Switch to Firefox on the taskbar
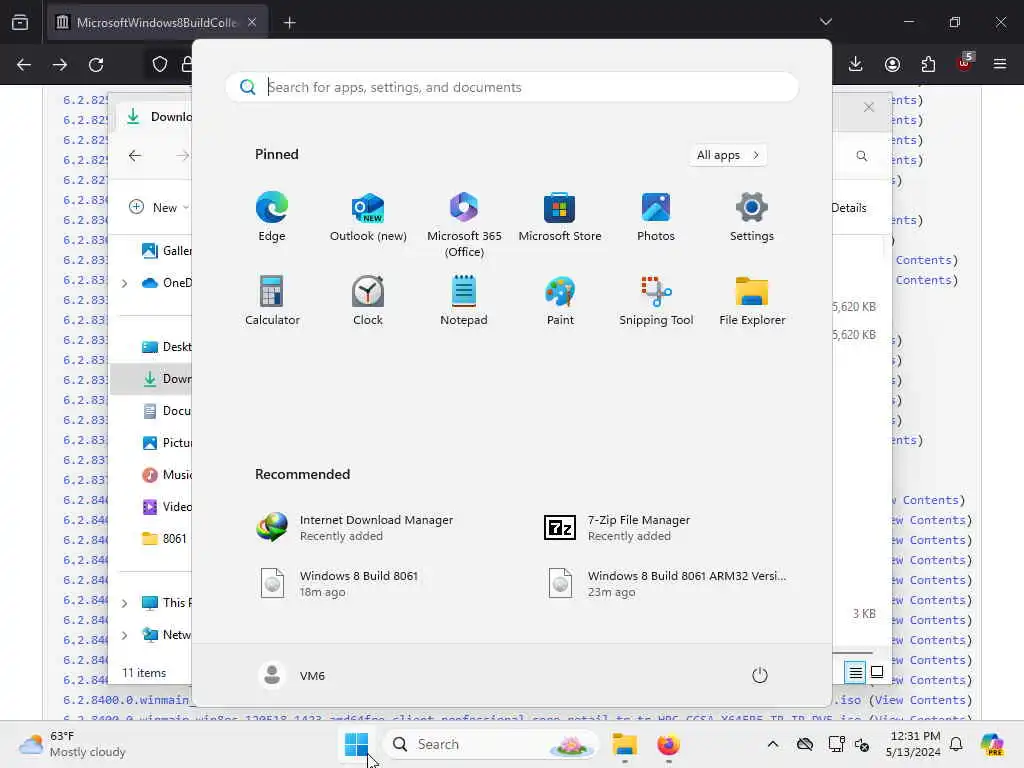 [x=668, y=744]
